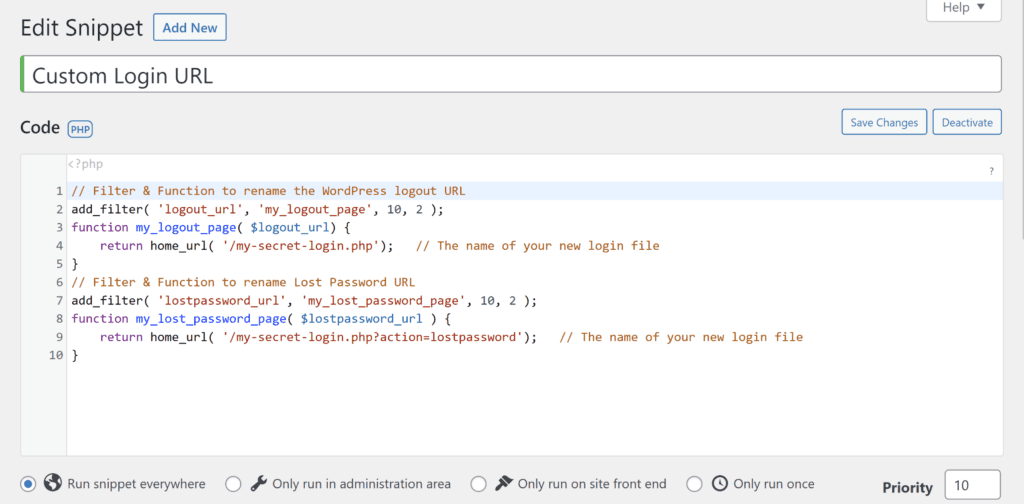The image size is (1024, 504).
Task: Click the Add New snippet button
Action: (x=189, y=28)
